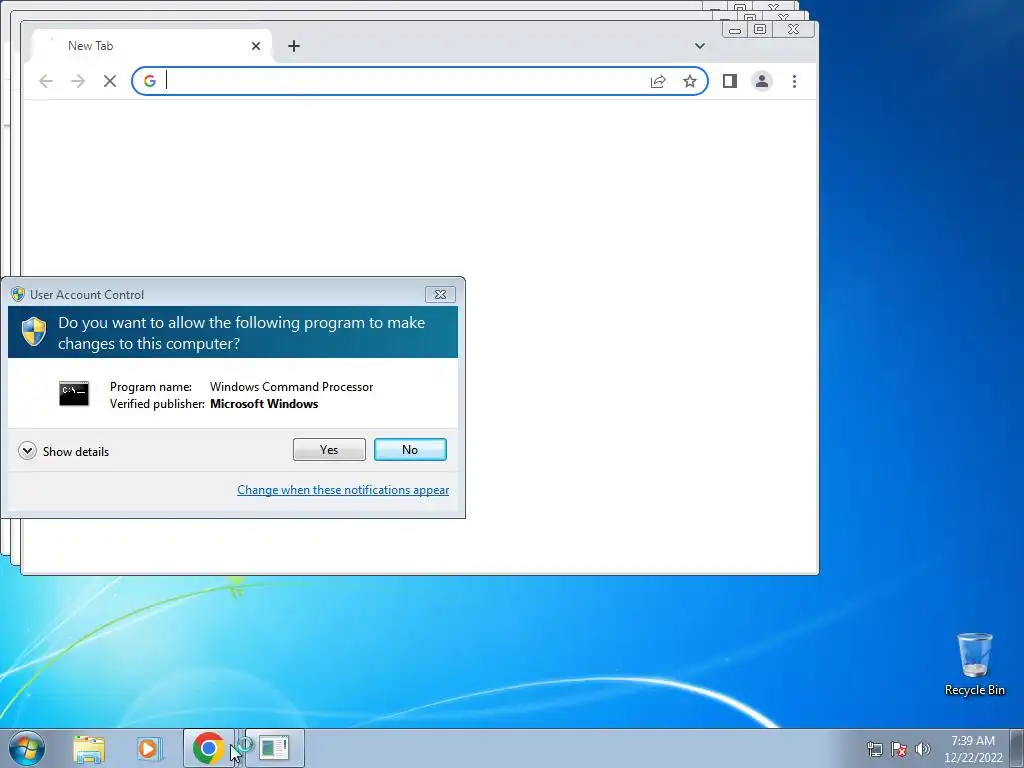Click the Windows Command Processor program name
Image resolution: width=1024 pixels, height=768 pixels.
[x=291, y=387]
